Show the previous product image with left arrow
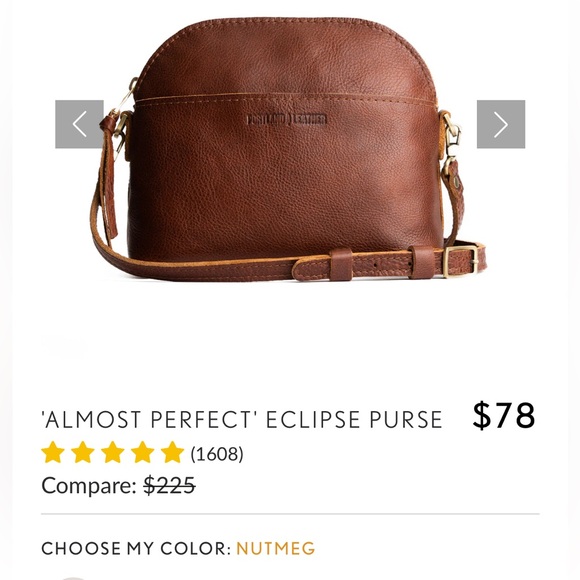 point(79,124)
